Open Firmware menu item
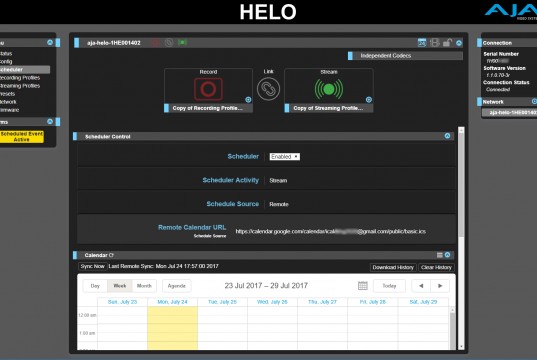Image resolution: width=537 pixels, height=360 pixels. click(x=10, y=110)
